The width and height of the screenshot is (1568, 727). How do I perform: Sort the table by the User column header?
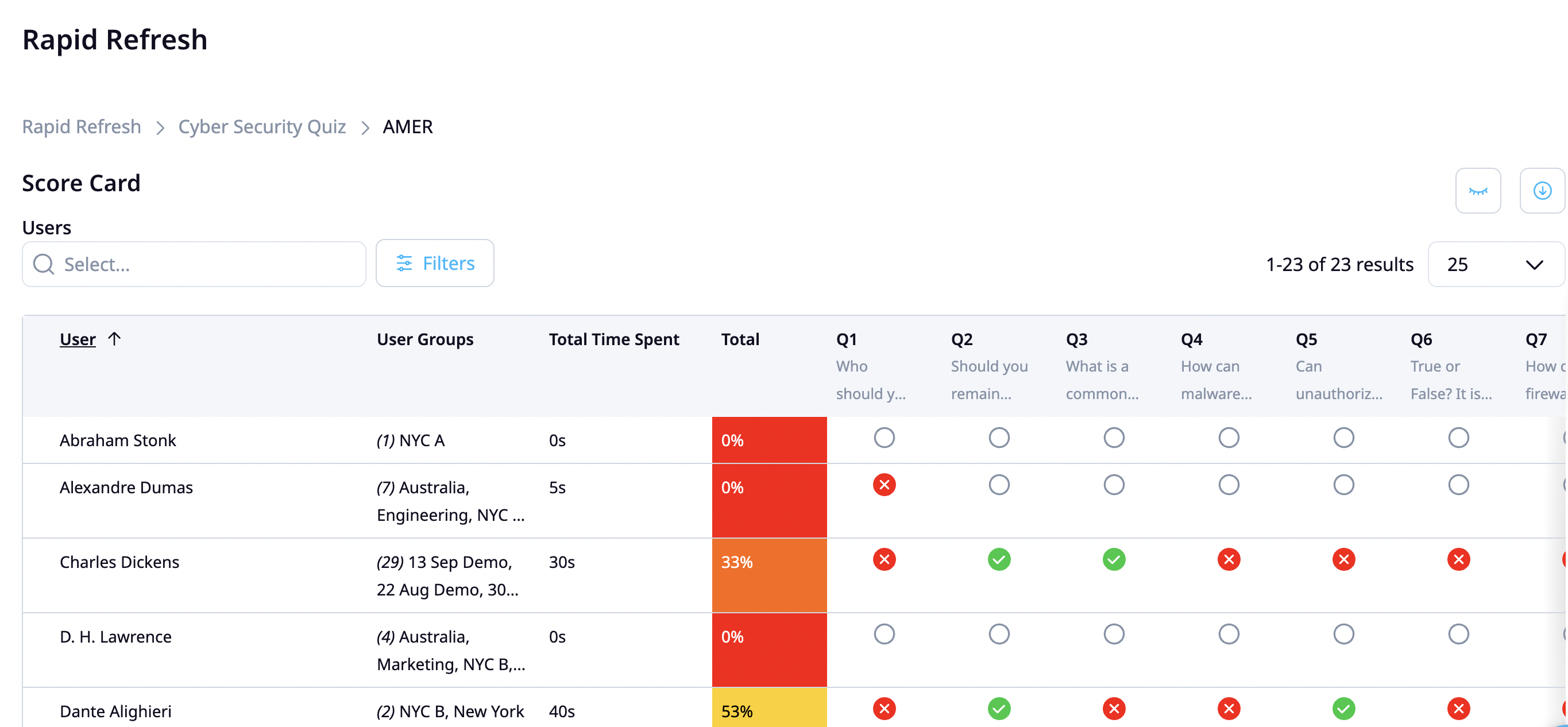tap(78, 339)
